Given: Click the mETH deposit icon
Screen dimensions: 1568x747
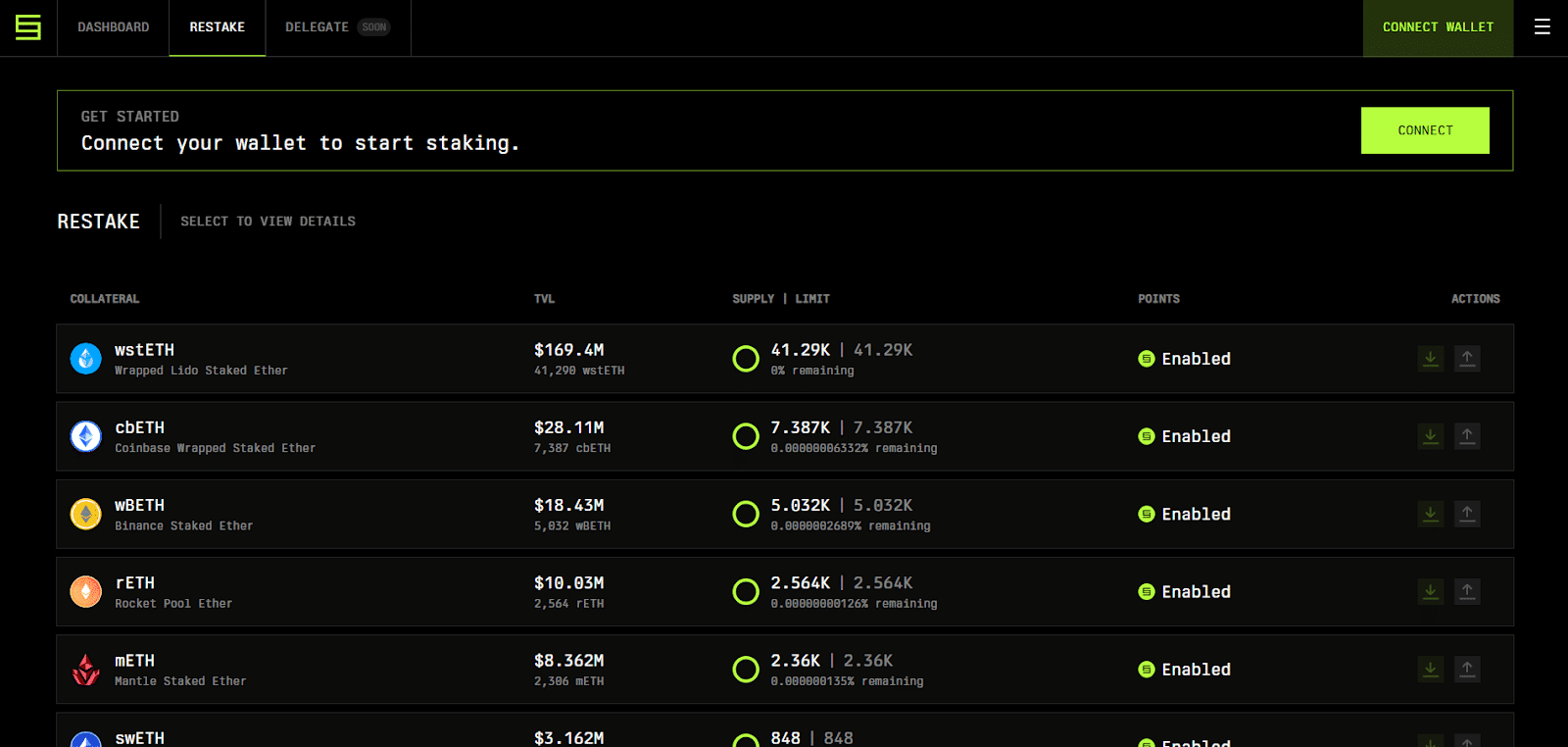Looking at the screenshot, I should tap(1431, 670).
